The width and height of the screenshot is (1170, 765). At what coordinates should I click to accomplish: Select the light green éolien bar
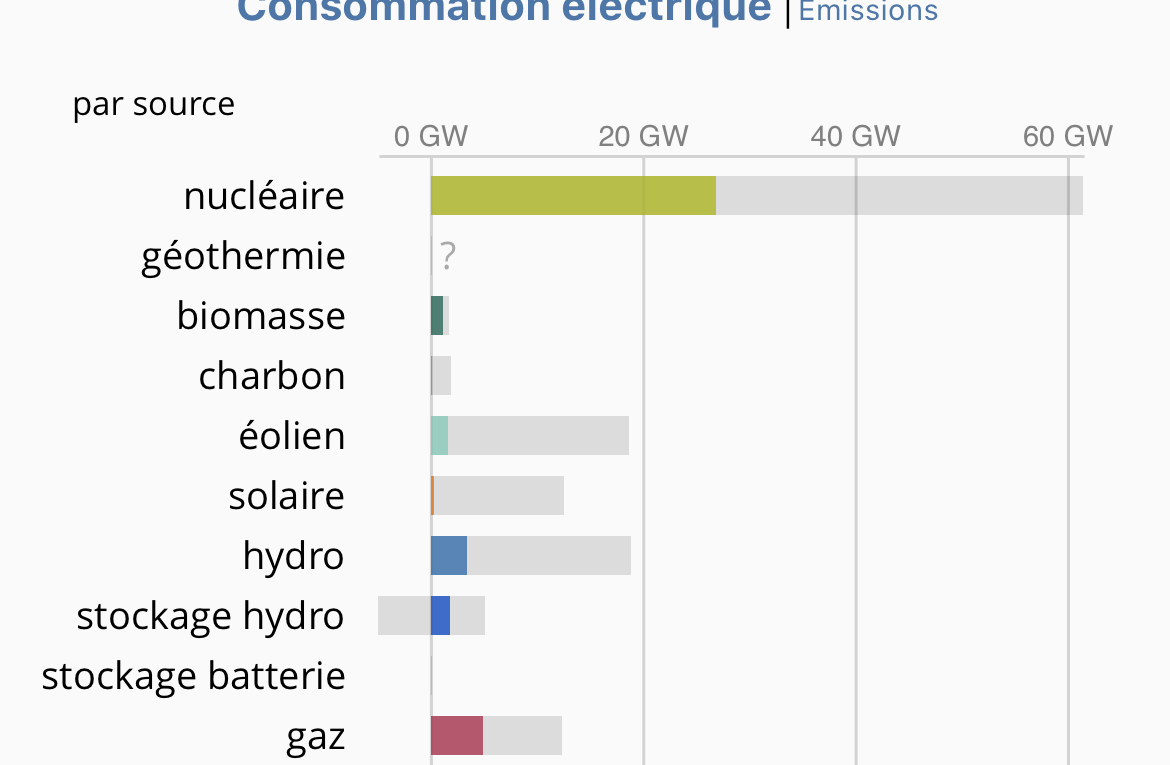coord(439,435)
